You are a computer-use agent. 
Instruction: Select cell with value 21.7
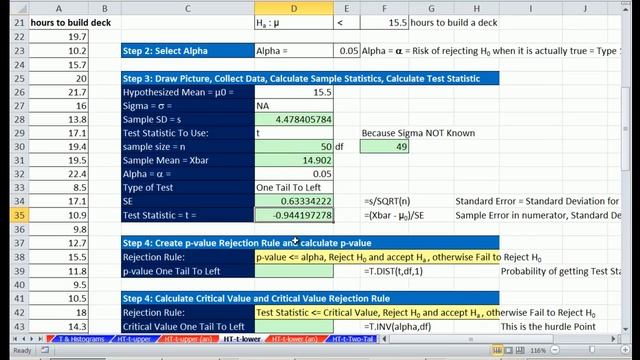coord(59,92)
